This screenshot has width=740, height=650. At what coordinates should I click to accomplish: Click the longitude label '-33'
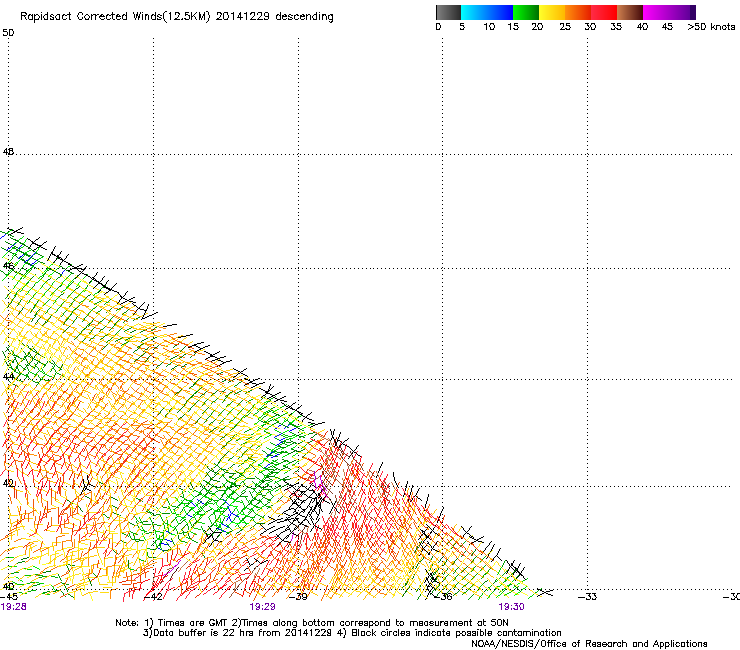[x=588, y=597]
